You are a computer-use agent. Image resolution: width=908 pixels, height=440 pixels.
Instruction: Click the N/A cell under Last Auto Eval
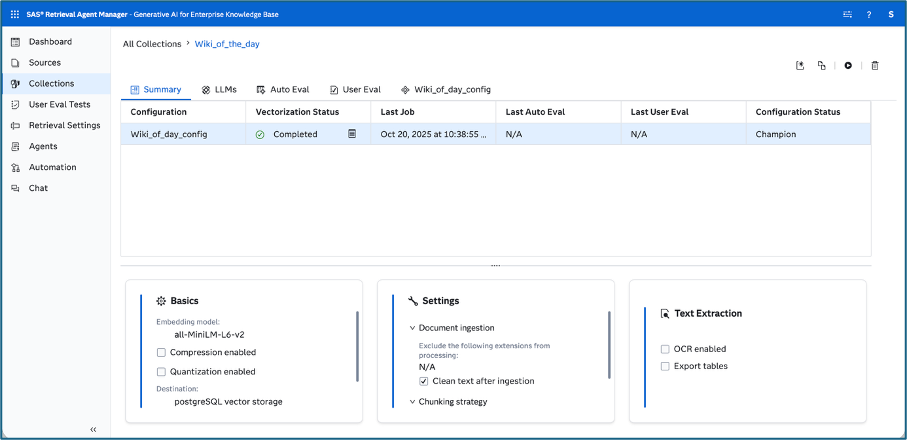(x=559, y=134)
